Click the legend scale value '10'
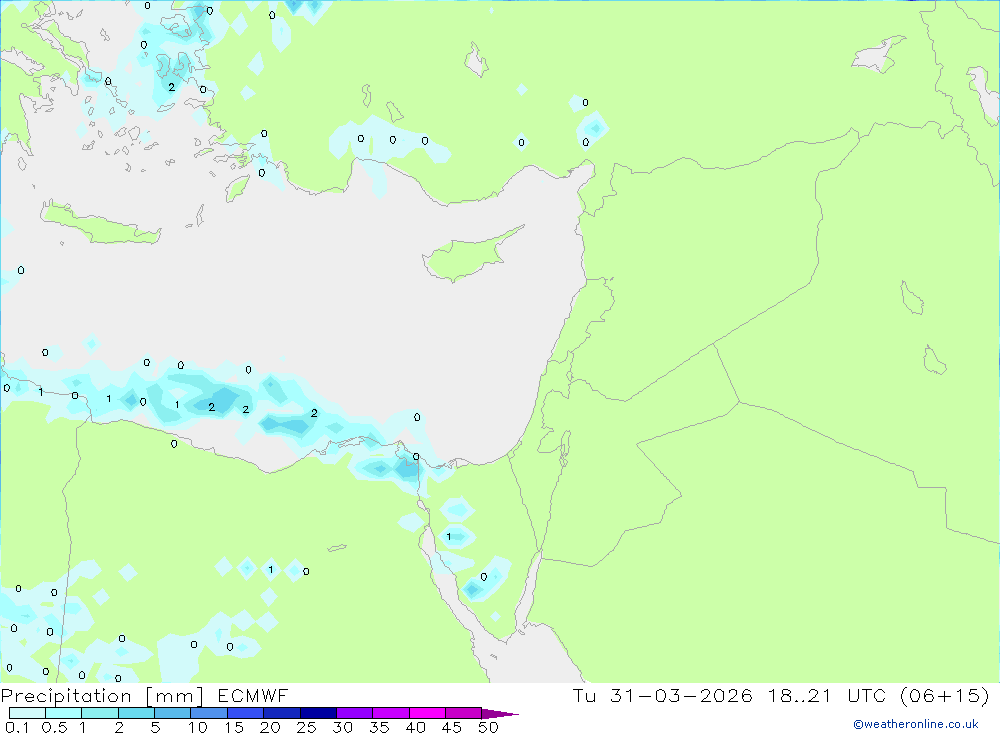This screenshot has height=733, width=1000. [x=198, y=727]
